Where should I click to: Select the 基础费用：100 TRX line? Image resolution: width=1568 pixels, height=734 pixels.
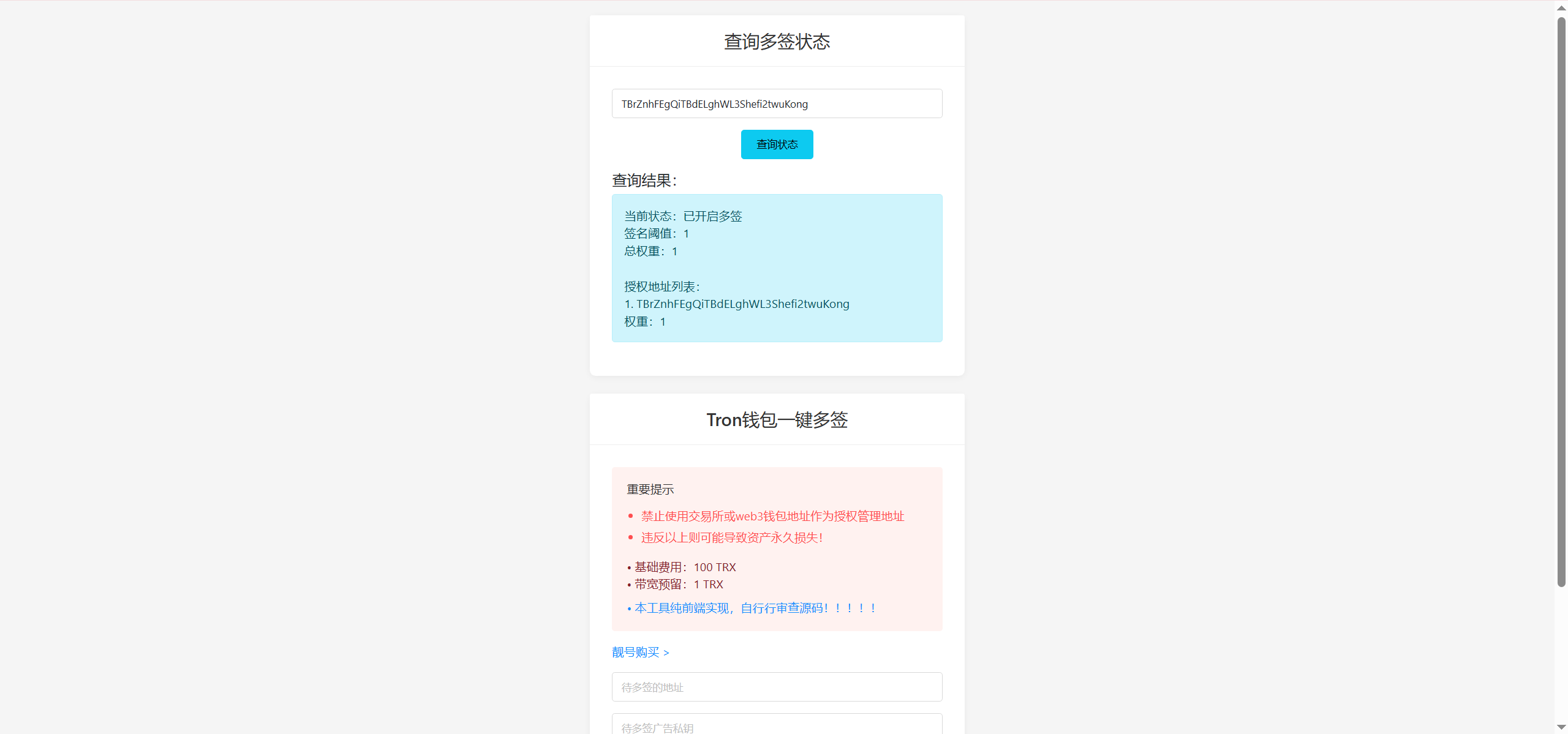point(682,567)
